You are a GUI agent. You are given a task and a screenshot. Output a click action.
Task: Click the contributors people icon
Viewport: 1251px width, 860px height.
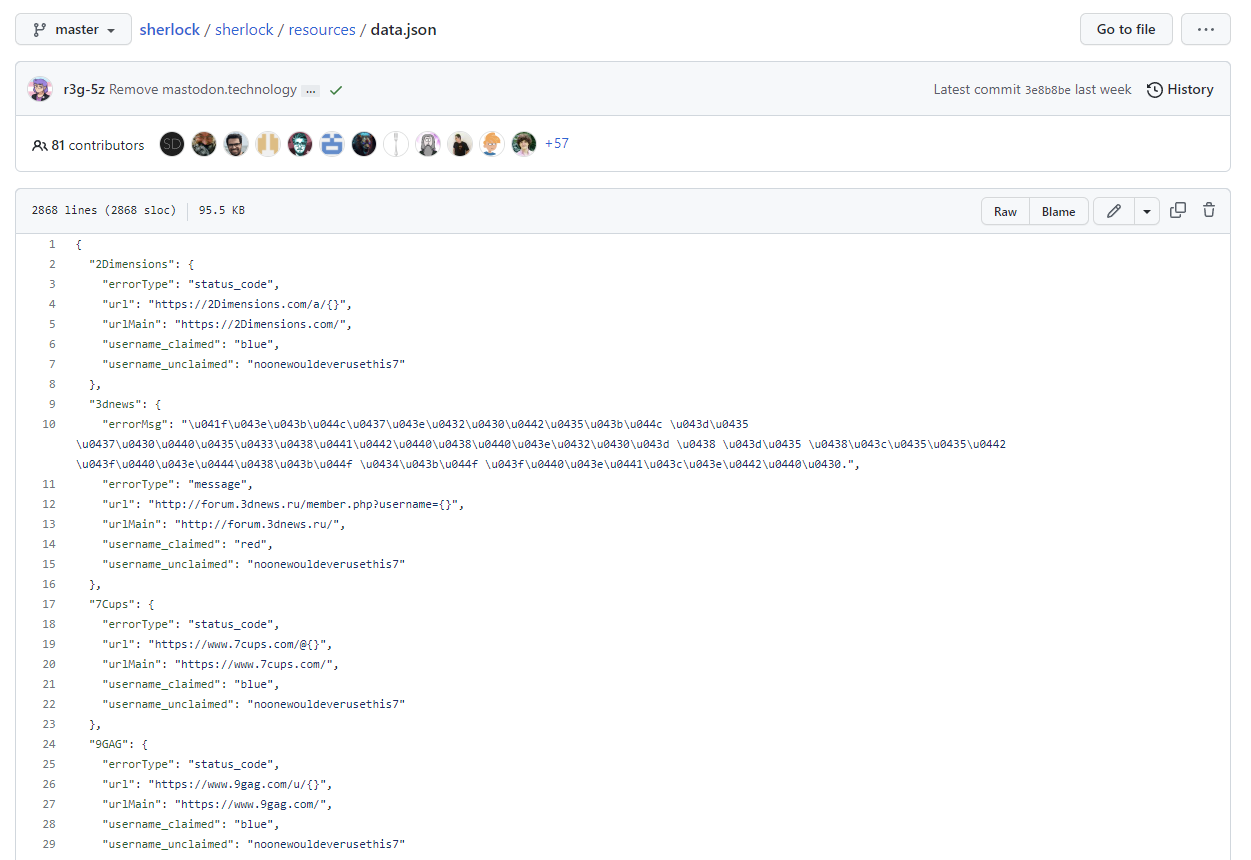40,145
